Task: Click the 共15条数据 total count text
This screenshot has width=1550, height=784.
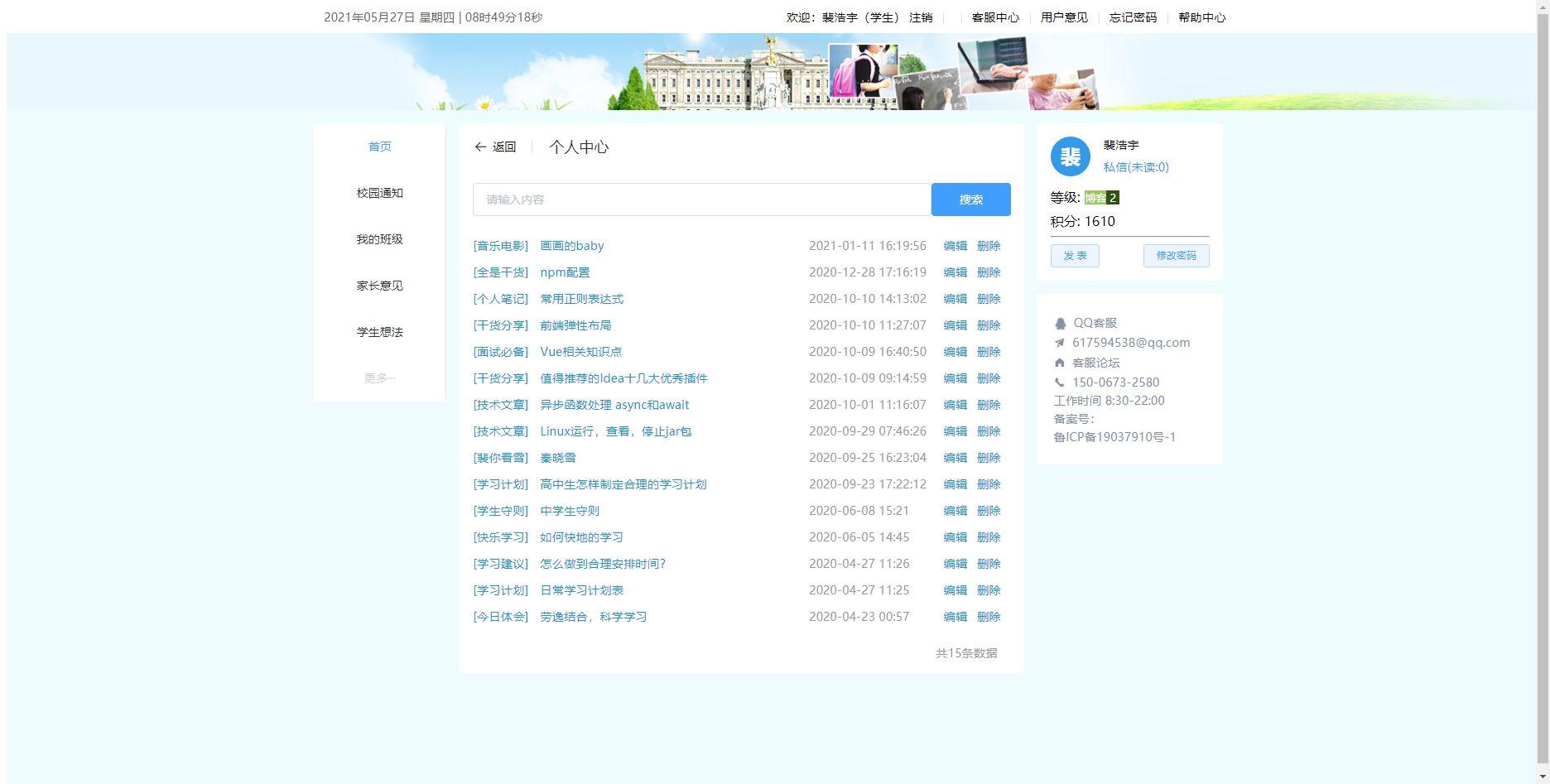Action: pyautogui.click(x=966, y=653)
